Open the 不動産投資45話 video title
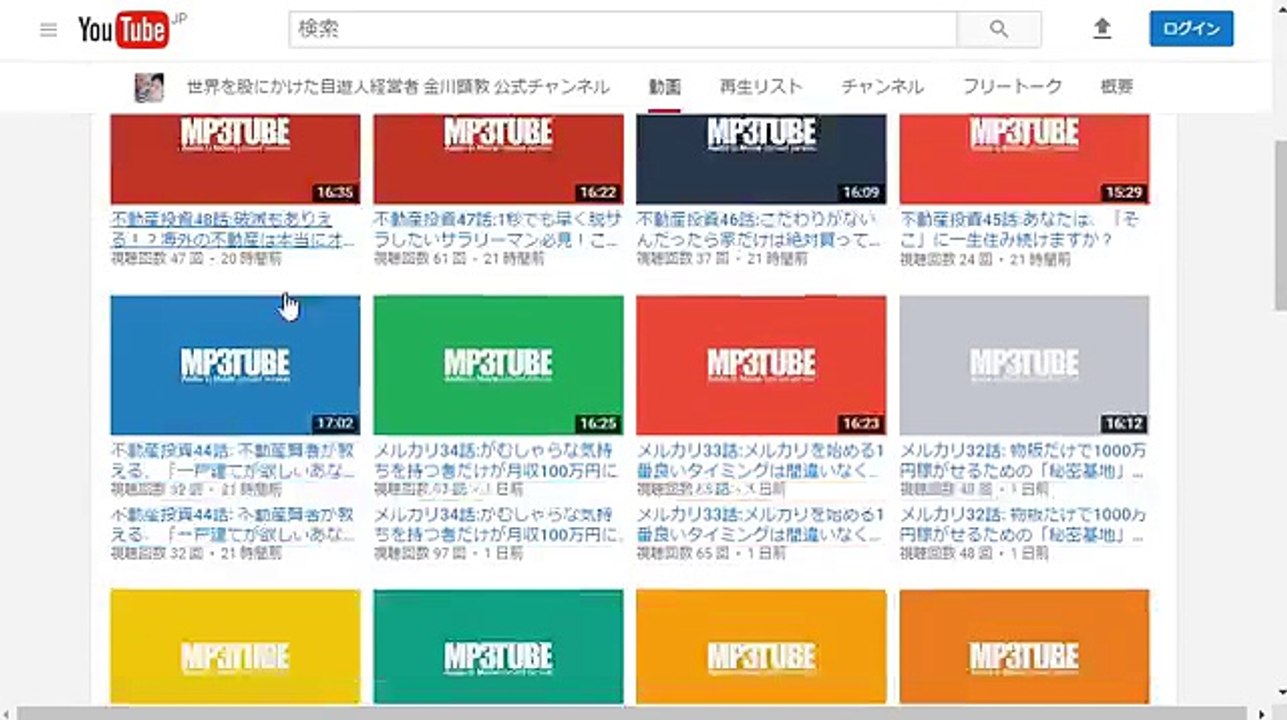The image size is (1287, 720). 1020,229
